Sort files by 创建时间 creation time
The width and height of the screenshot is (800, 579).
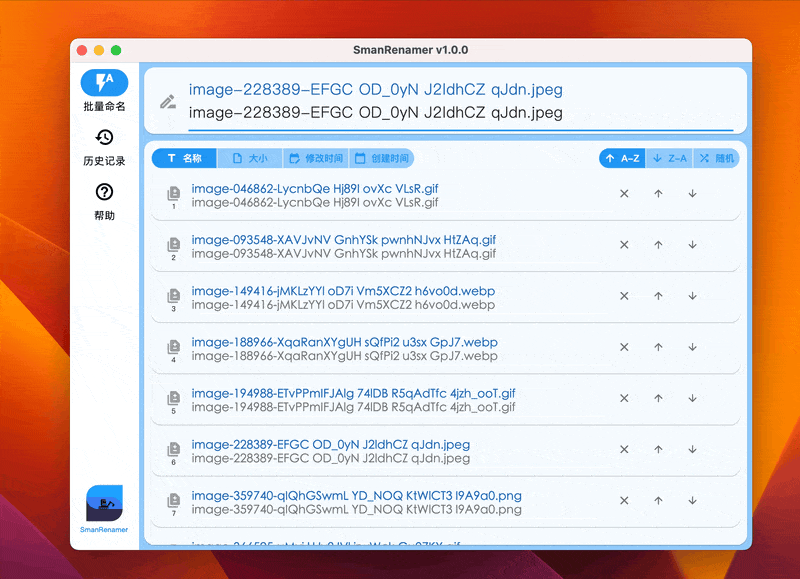381,158
